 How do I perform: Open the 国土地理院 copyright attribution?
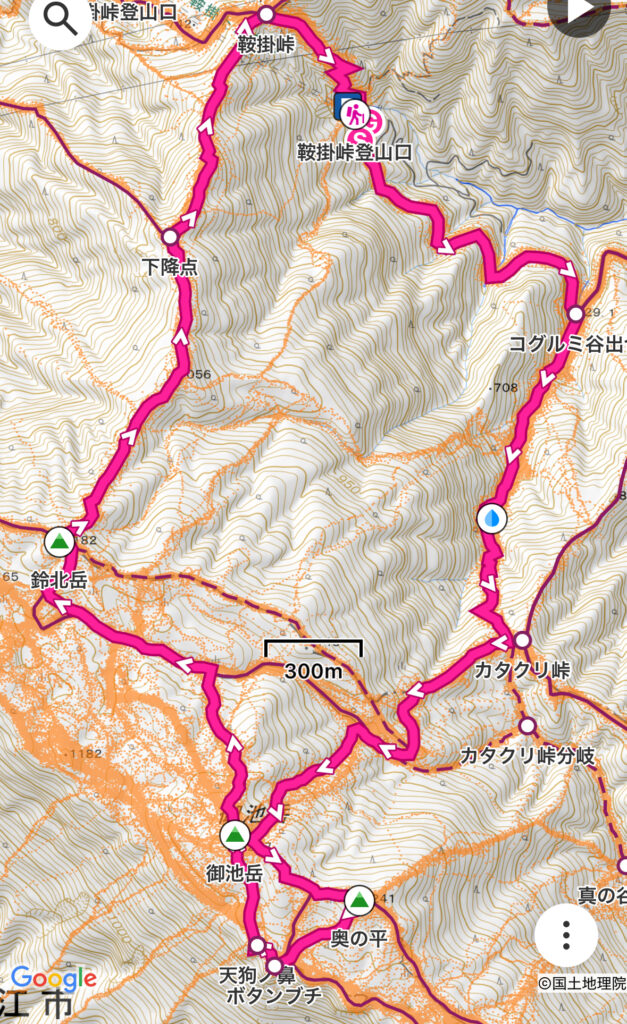point(582,984)
